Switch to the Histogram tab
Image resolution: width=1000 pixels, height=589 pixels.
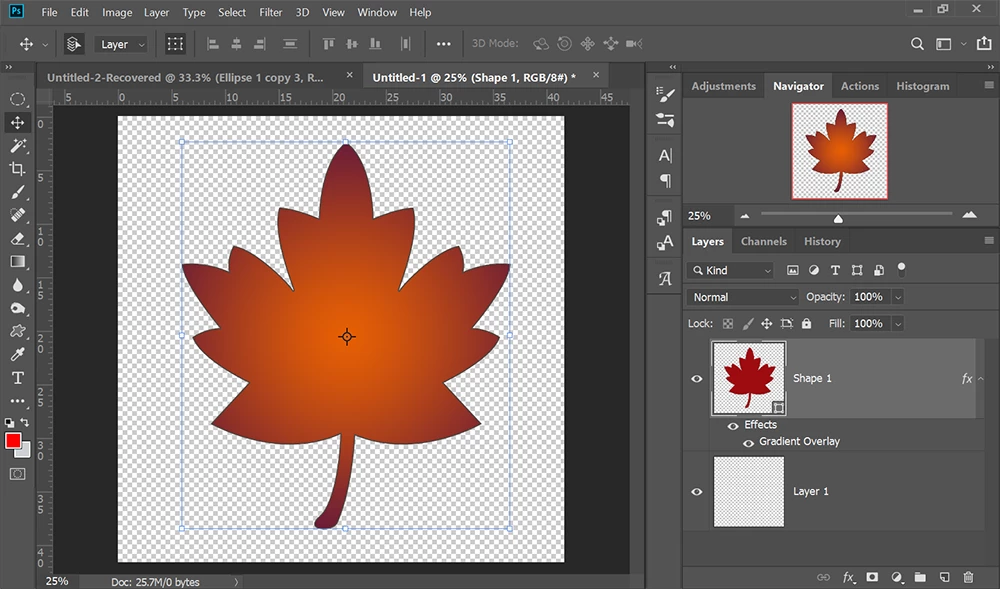(x=922, y=86)
